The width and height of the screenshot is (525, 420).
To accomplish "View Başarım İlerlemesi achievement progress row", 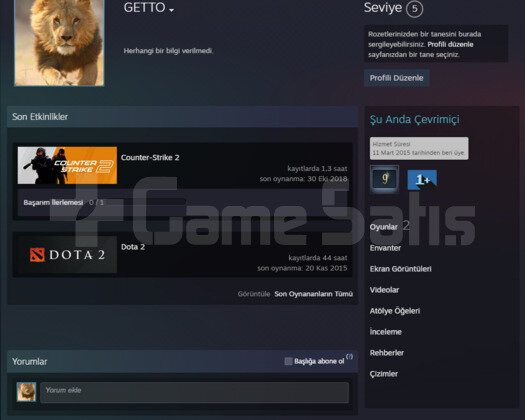I will (182, 202).
